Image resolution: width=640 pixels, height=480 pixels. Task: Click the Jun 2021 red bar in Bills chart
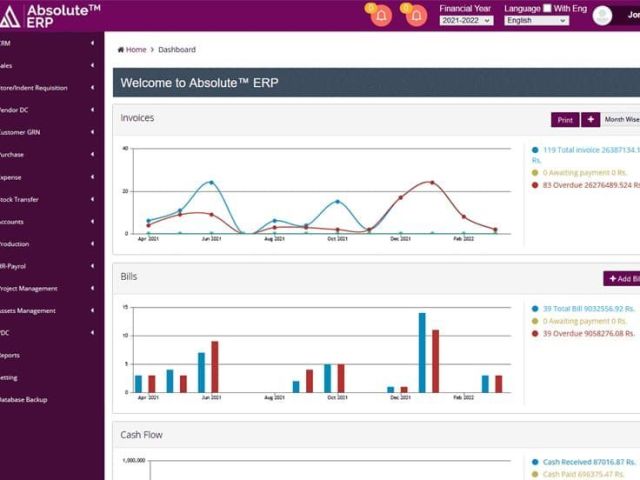pos(215,367)
